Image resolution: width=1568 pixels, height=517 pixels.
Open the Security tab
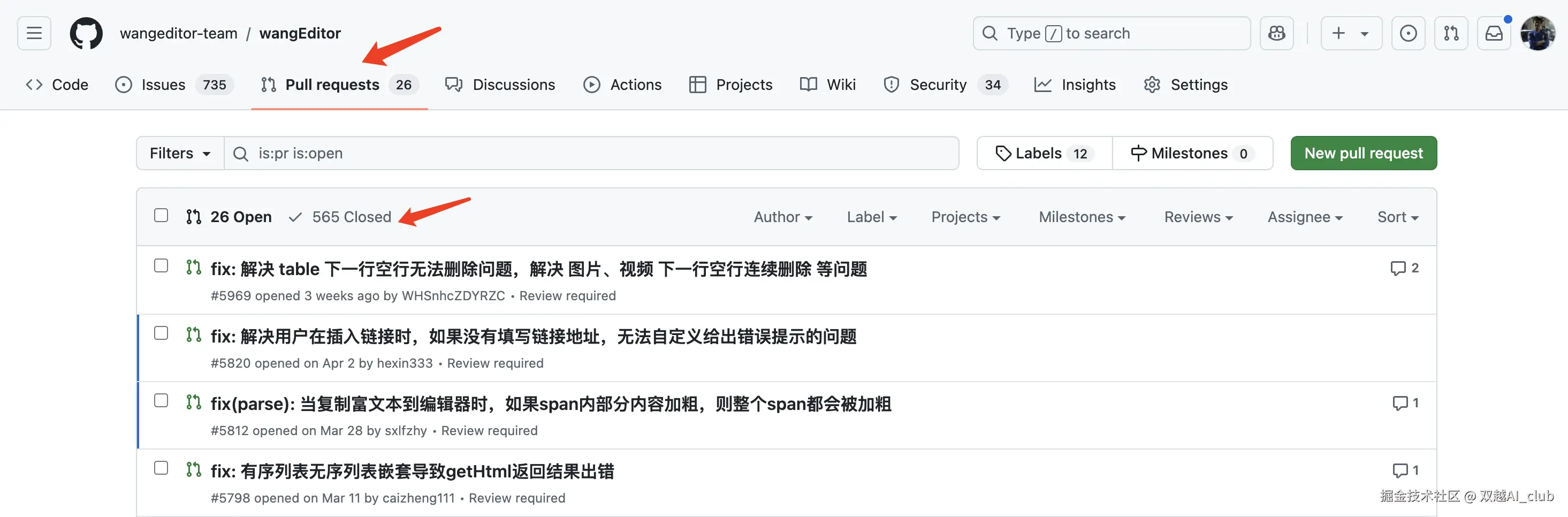point(945,85)
